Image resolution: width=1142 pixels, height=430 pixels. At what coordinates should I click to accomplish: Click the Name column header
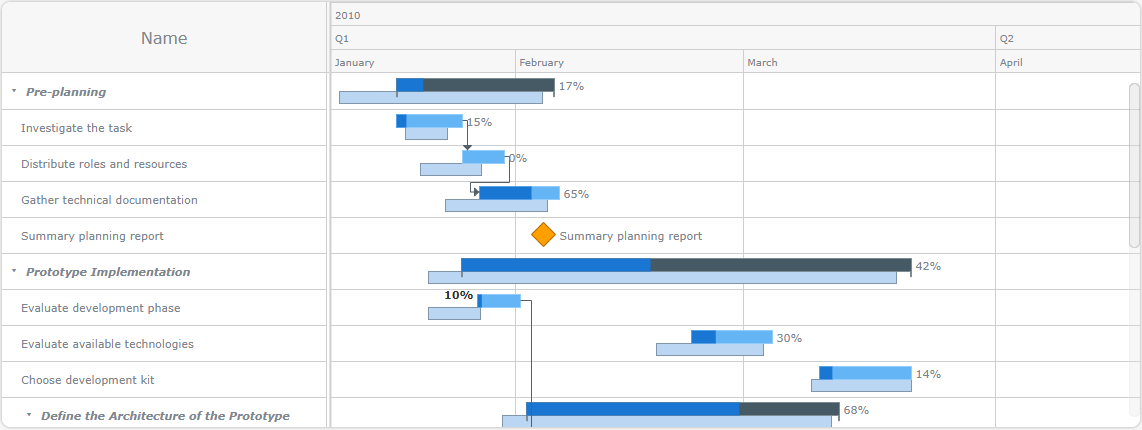click(164, 38)
